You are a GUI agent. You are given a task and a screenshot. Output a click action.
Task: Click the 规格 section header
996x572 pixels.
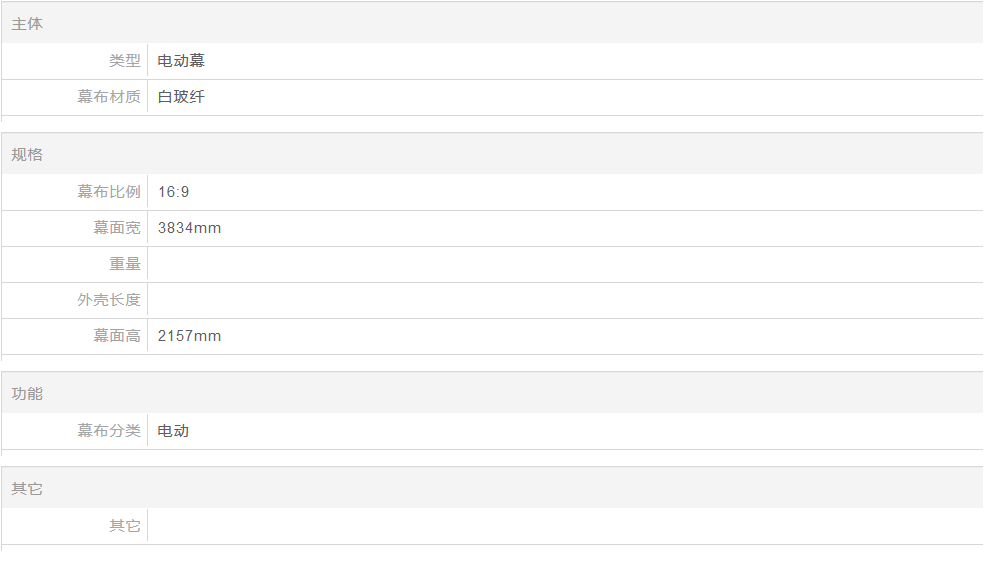[x=27, y=154]
